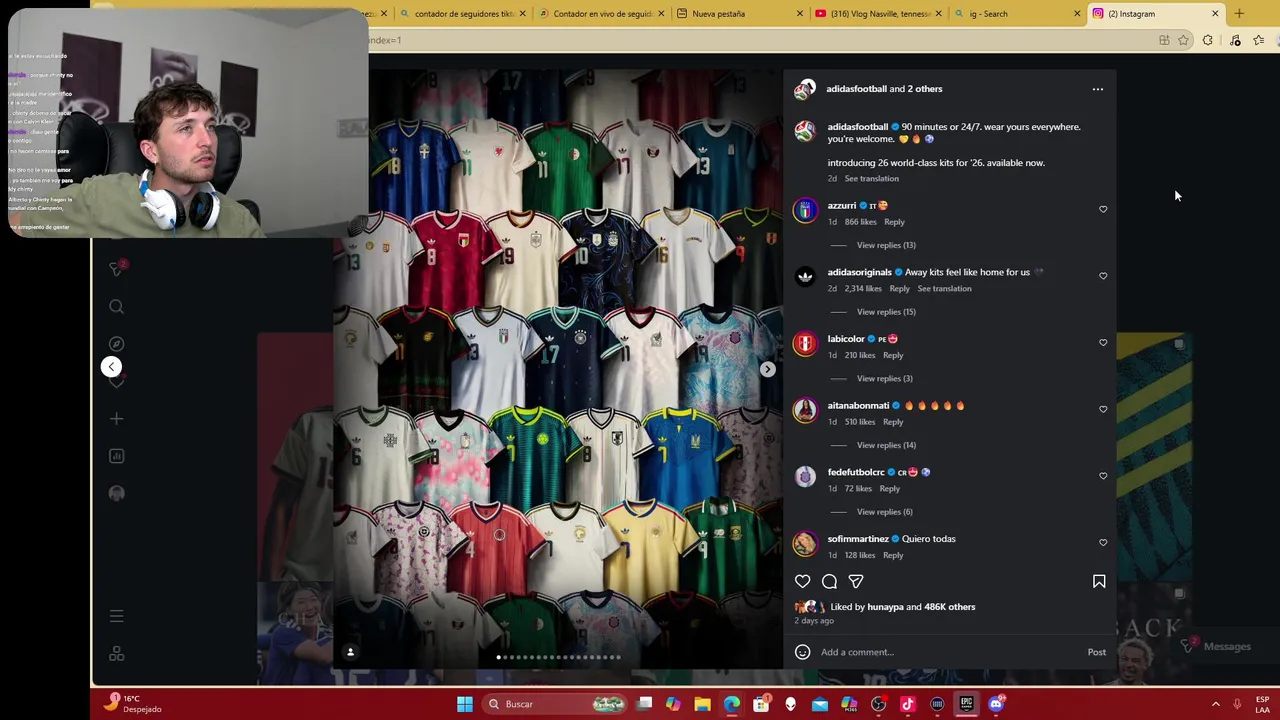The image size is (1280, 720).
Task: Expand View replies (3) under labicolor
Action: point(884,379)
